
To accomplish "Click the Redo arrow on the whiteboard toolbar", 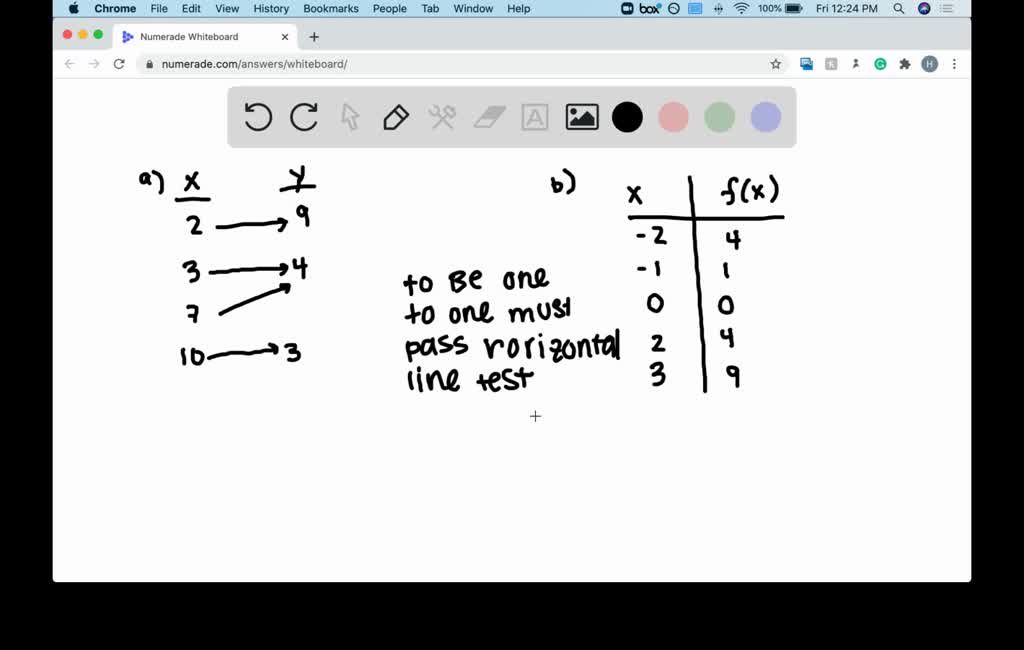I will [x=303, y=117].
